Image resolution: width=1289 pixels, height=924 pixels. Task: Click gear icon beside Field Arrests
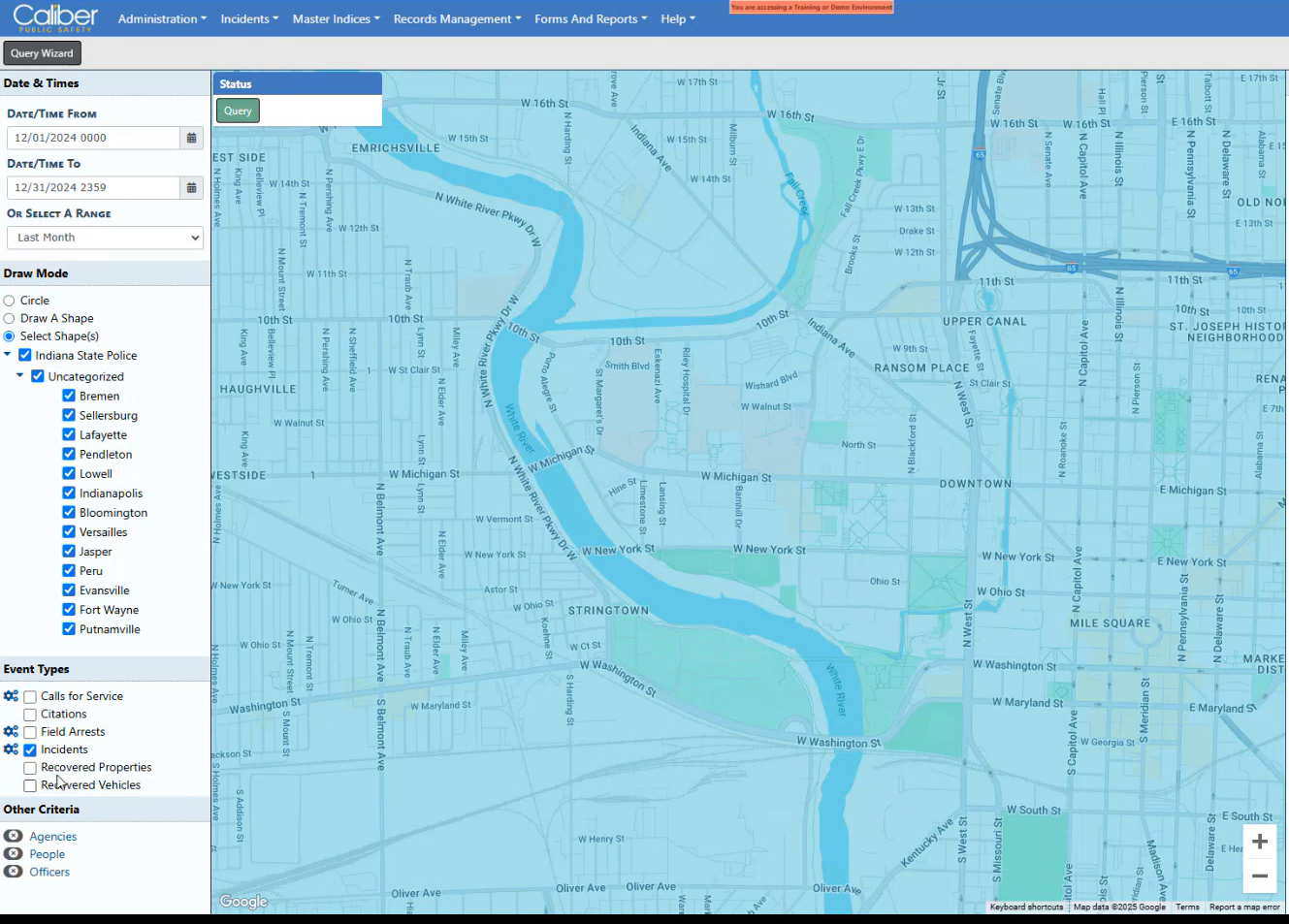11,732
